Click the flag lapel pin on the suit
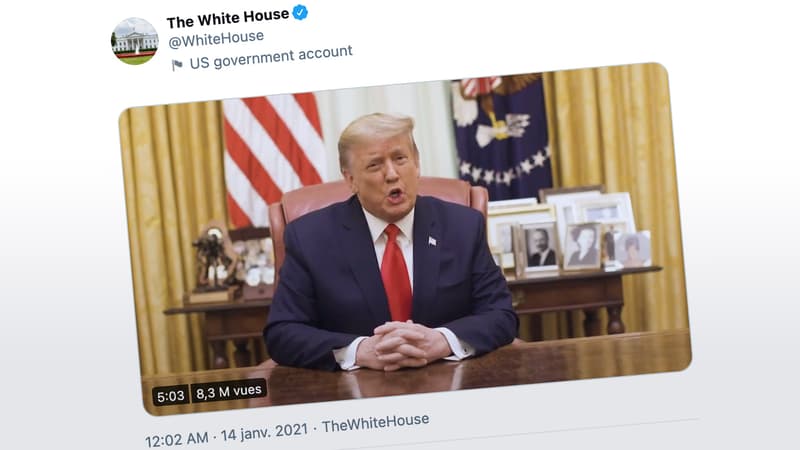 432,241
